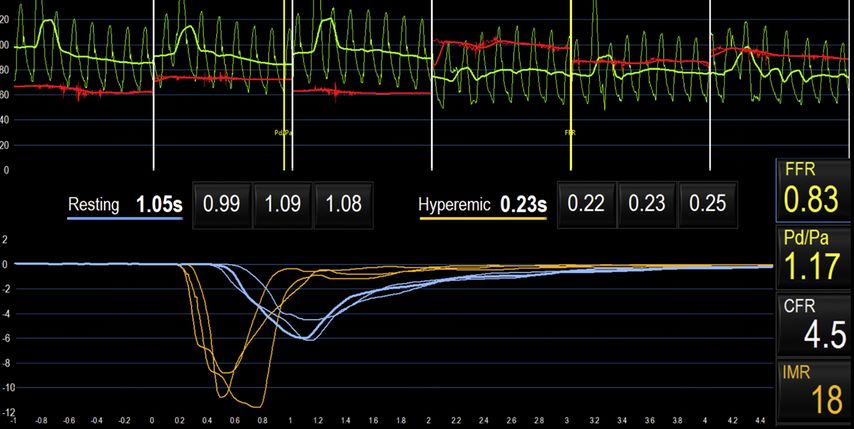Open the Pd/Pa 1.17 result panel
Viewport: 854px width, 429px height.
pos(814,257)
